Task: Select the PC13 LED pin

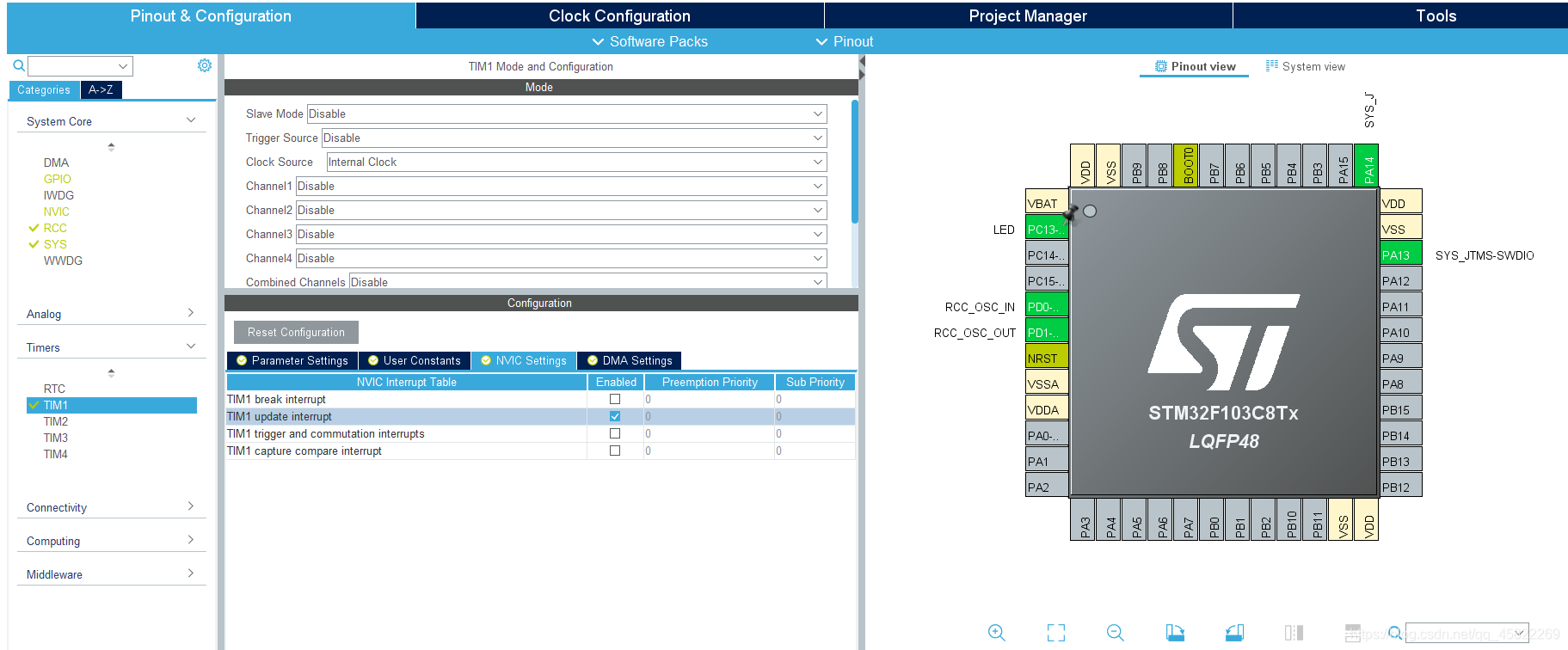Action: 1047,229
